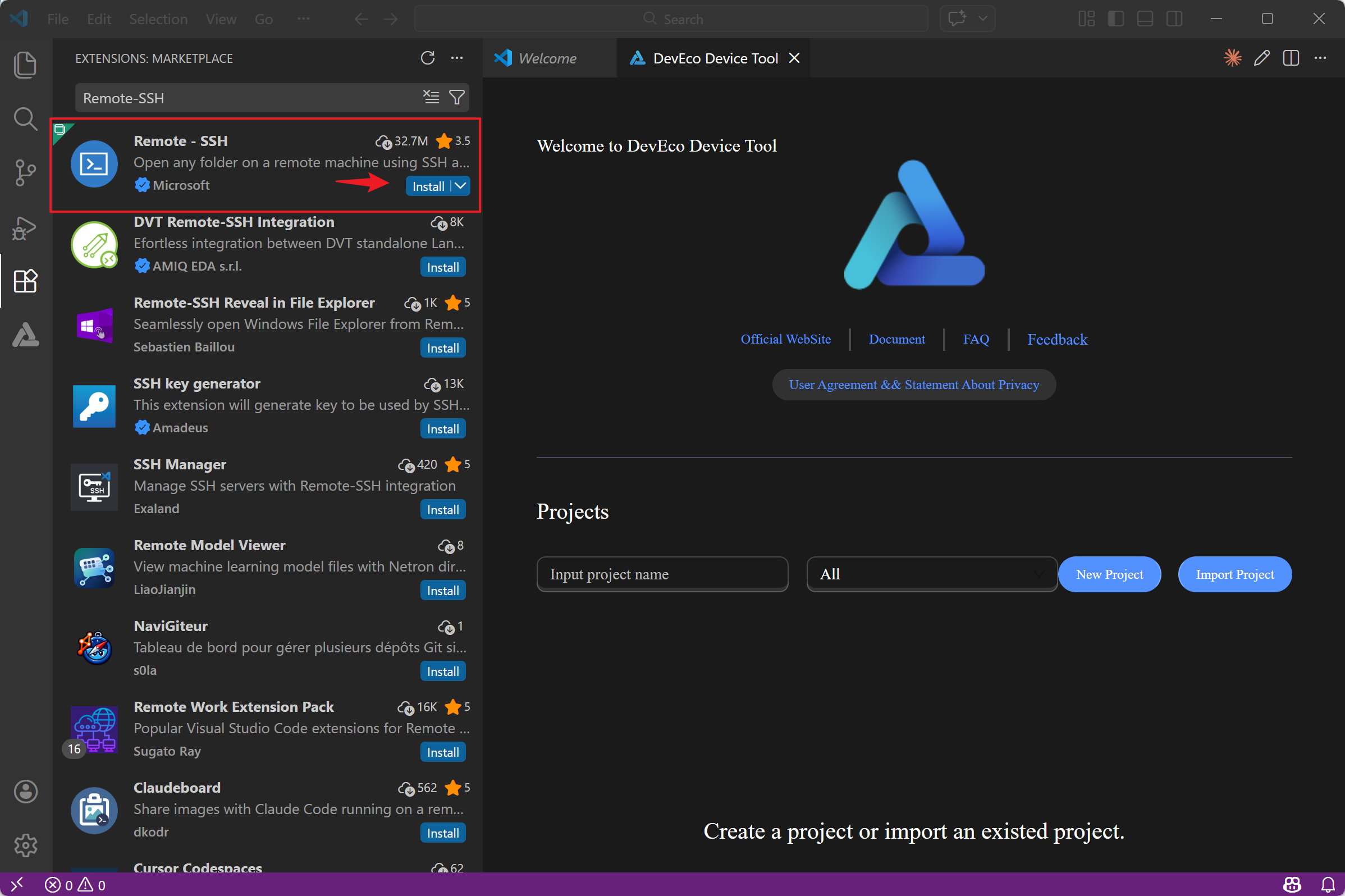This screenshot has height=896, width=1345.
Task: Select the Extensions view icon
Action: pyautogui.click(x=25, y=281)
